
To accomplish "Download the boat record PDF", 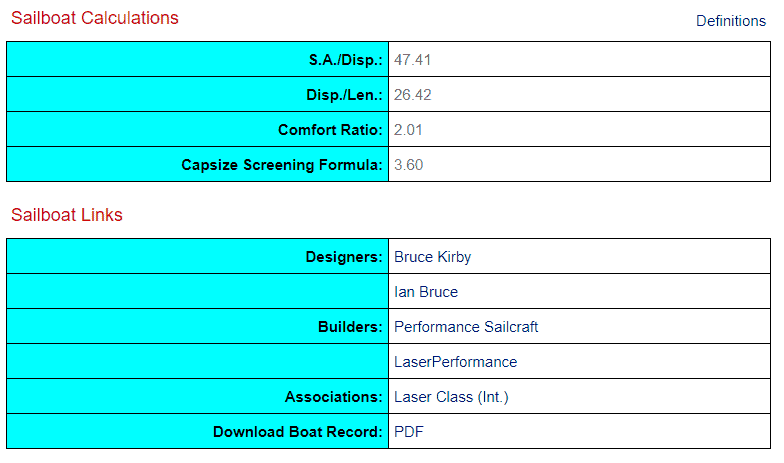I will pos(407,432).
